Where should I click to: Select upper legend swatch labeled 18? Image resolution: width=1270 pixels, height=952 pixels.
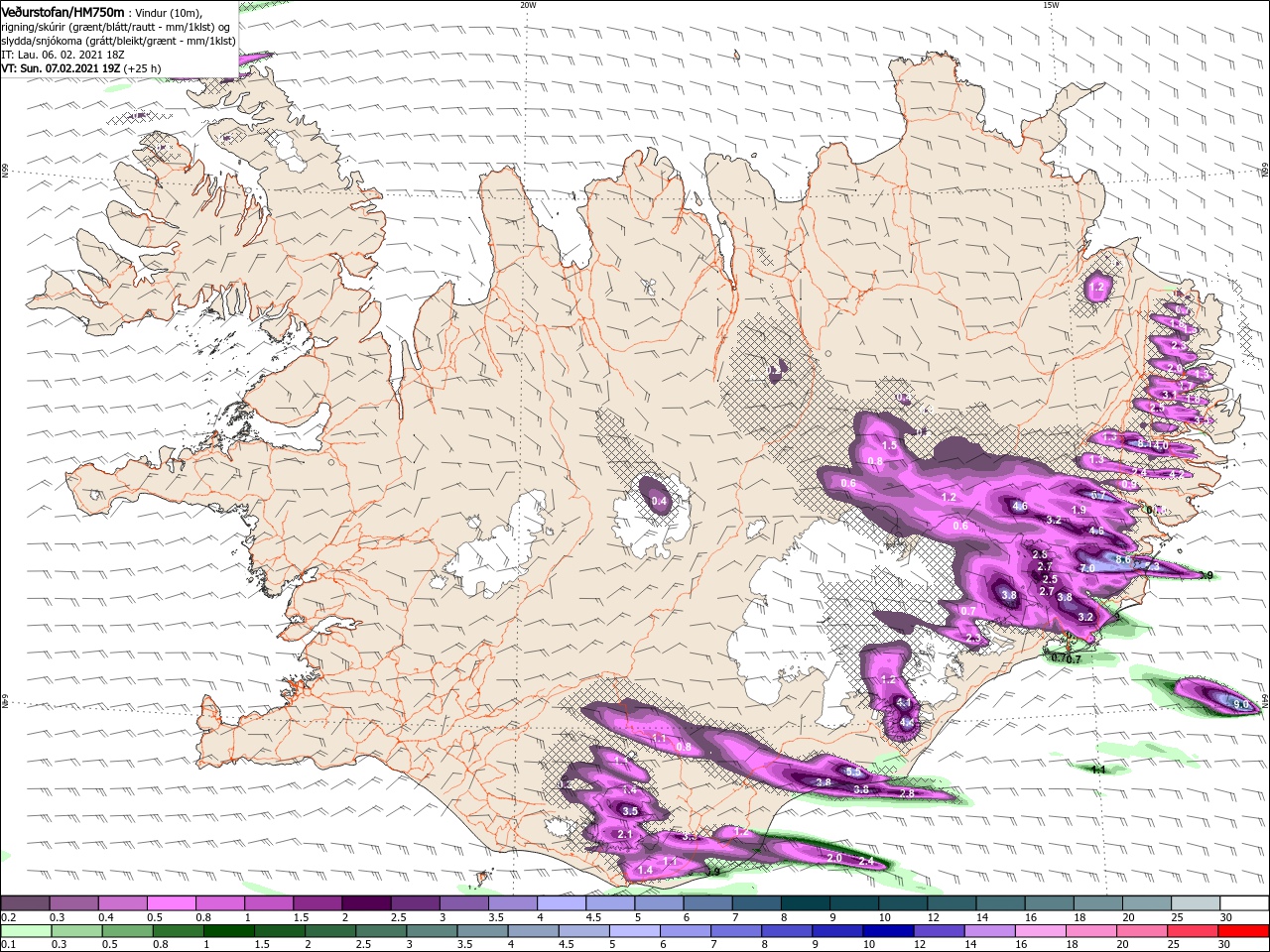(1097, 903)
